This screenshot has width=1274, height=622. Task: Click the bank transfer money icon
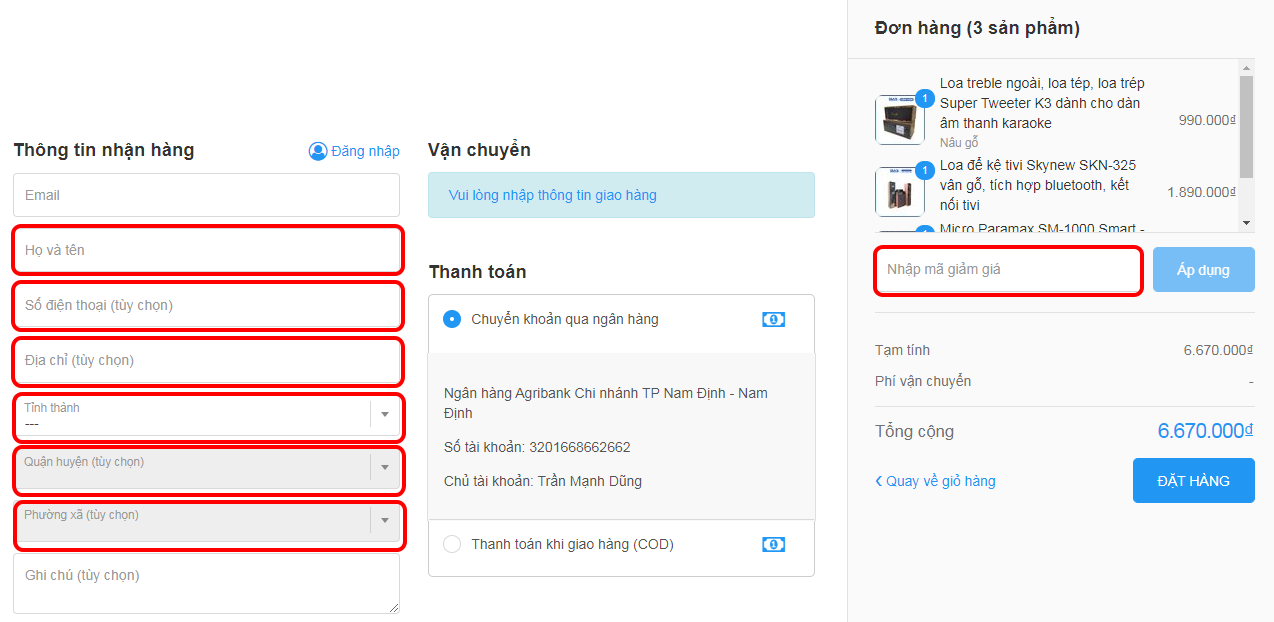[x=773, y=320]
